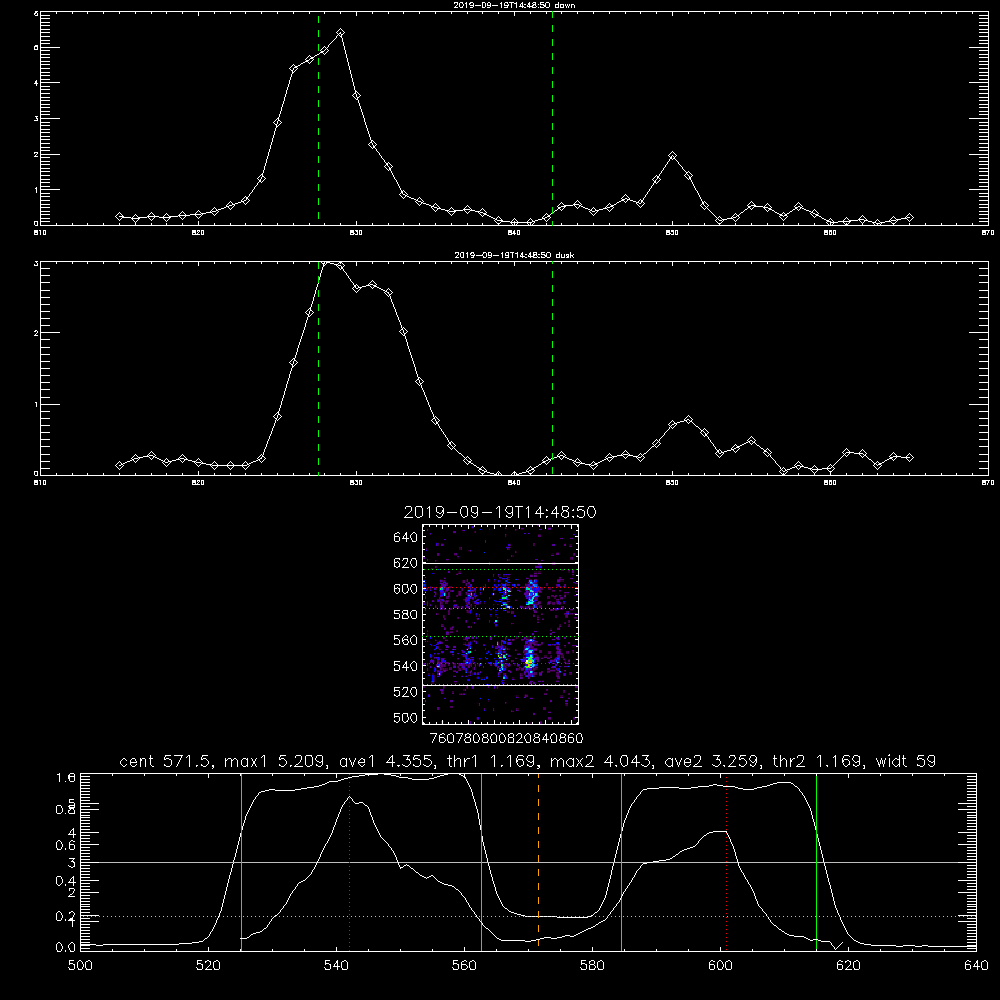
Task: Click bottom plot y-axis label "0.0"
Action: click(x=66, y=947)
